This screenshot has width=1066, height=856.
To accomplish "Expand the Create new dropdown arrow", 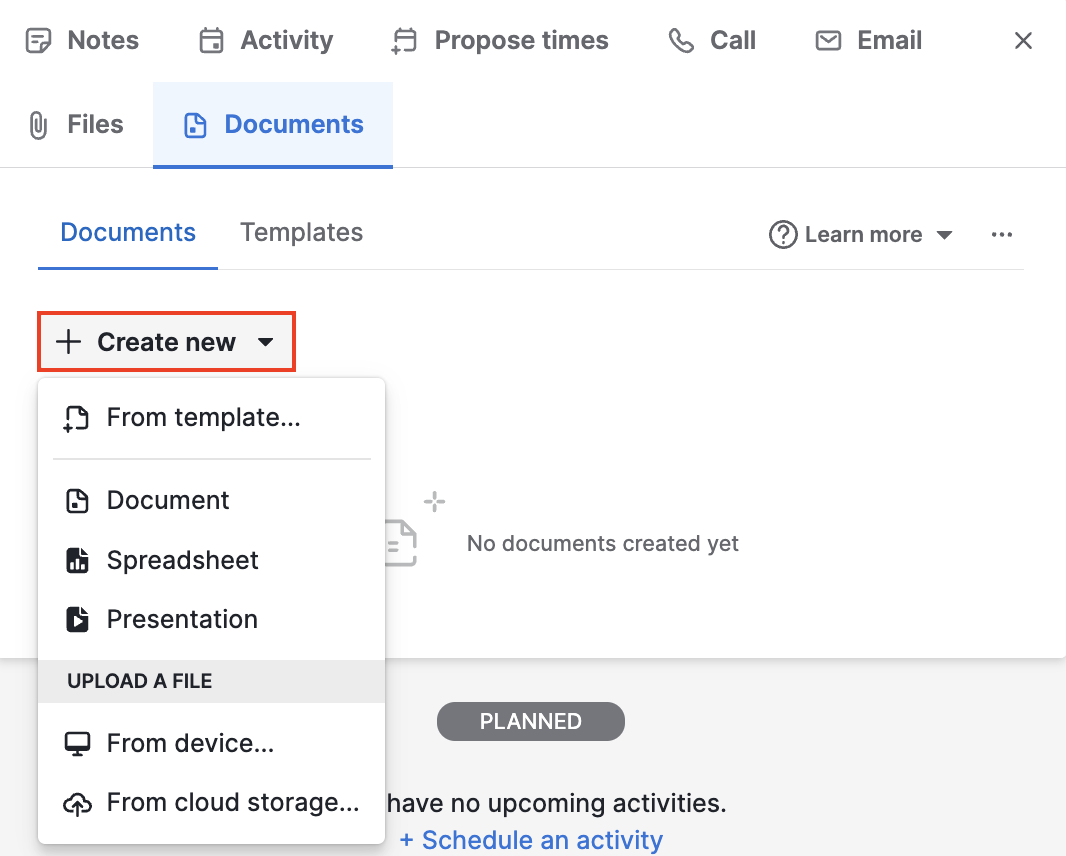I will point(266,341).
